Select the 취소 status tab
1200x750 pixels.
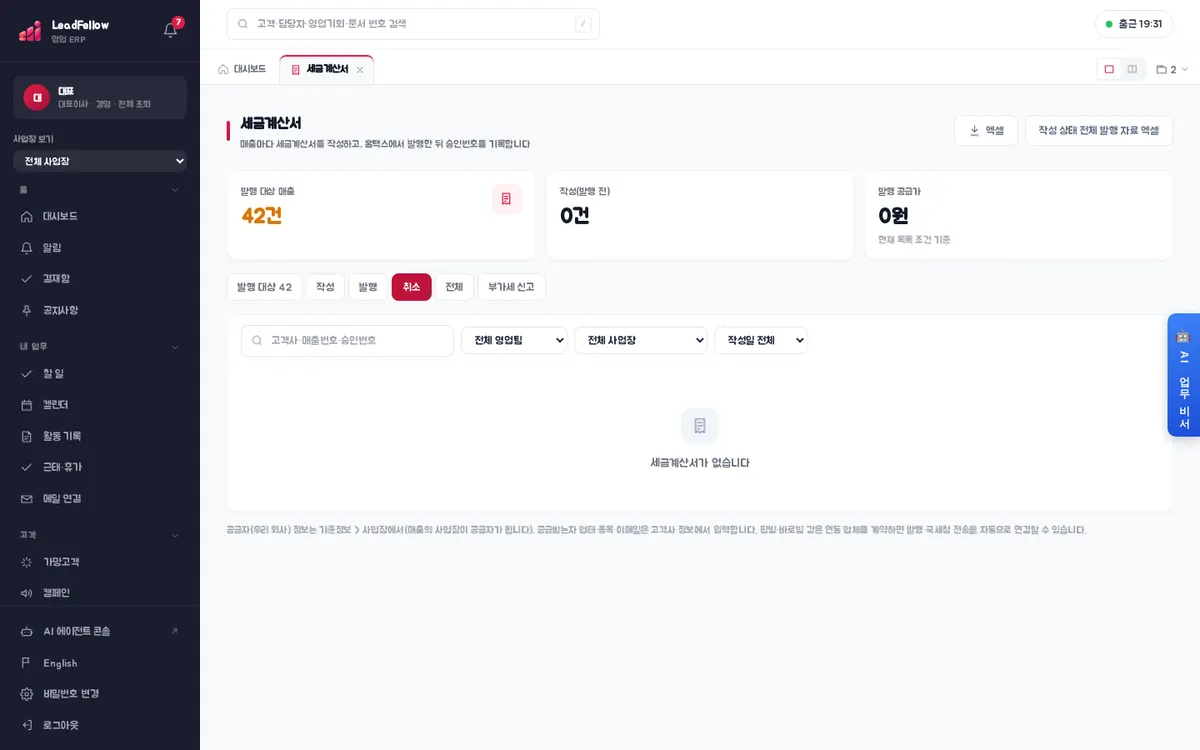pos(412,287)
